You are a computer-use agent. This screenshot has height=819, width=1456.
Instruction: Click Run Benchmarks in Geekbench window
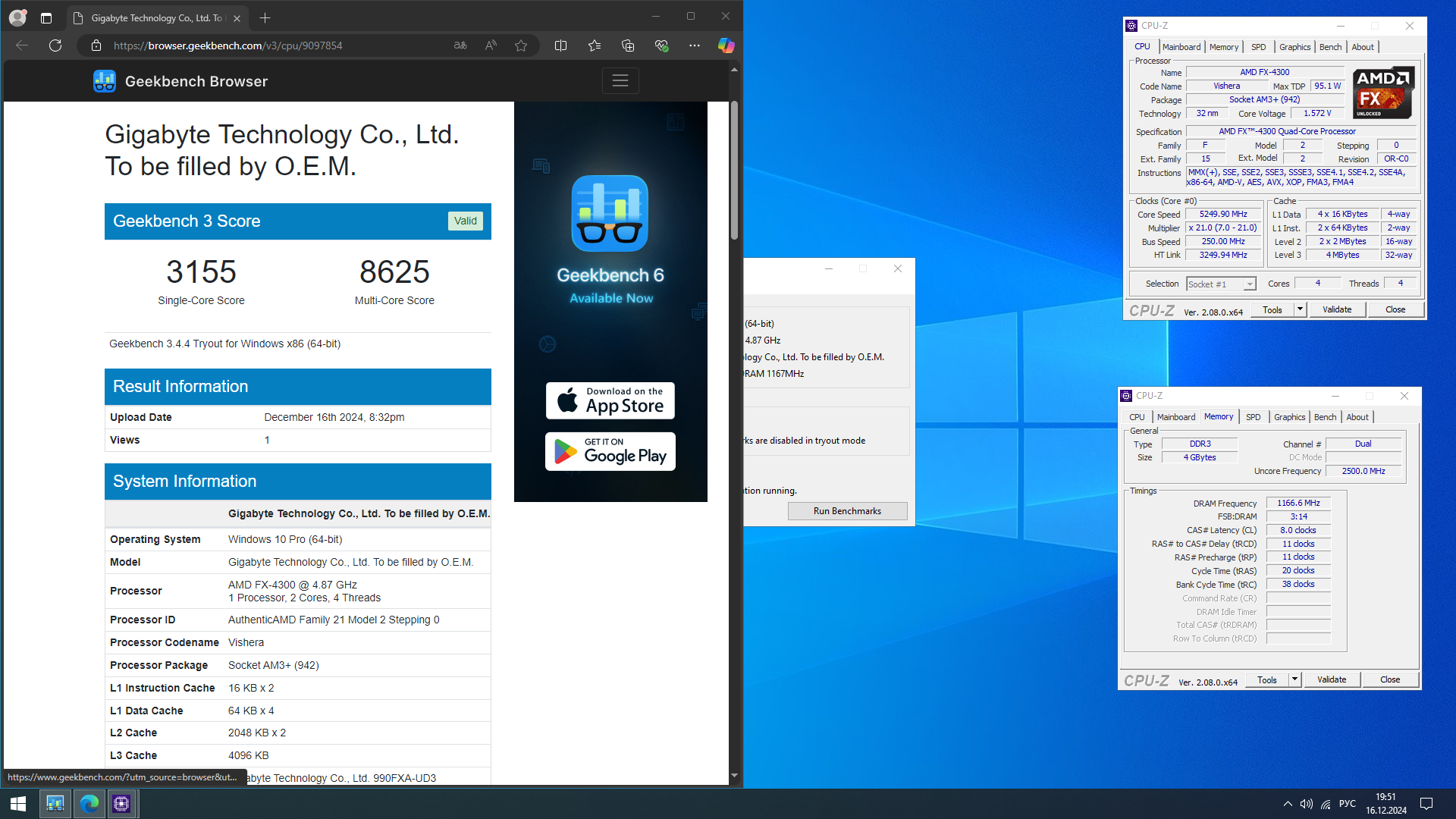click(847, 511)
